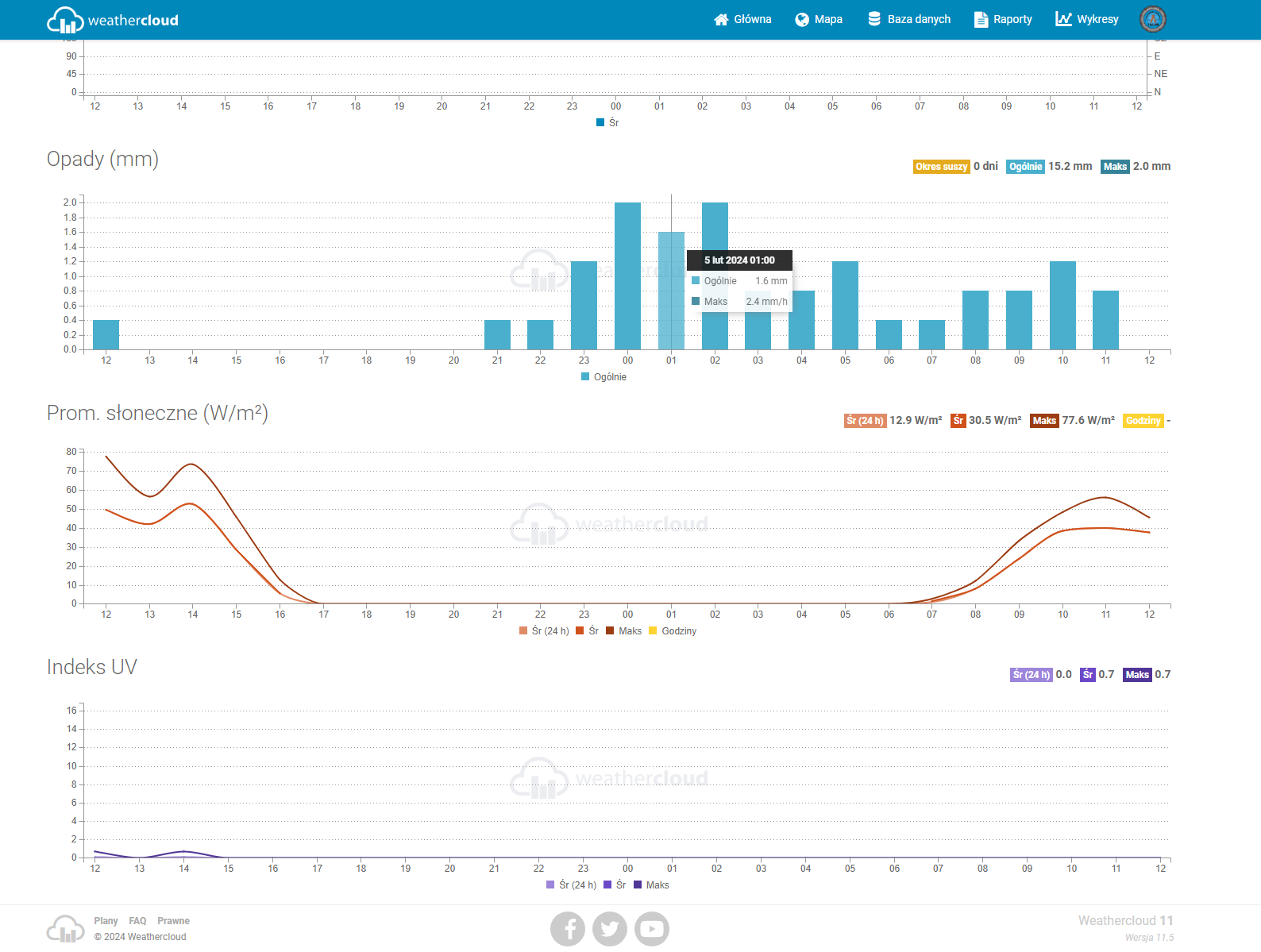Image resolution: width=1261 pixels, height=952 pixels.
Task: Open the Facebook page icon
Action: coord(568,929)
